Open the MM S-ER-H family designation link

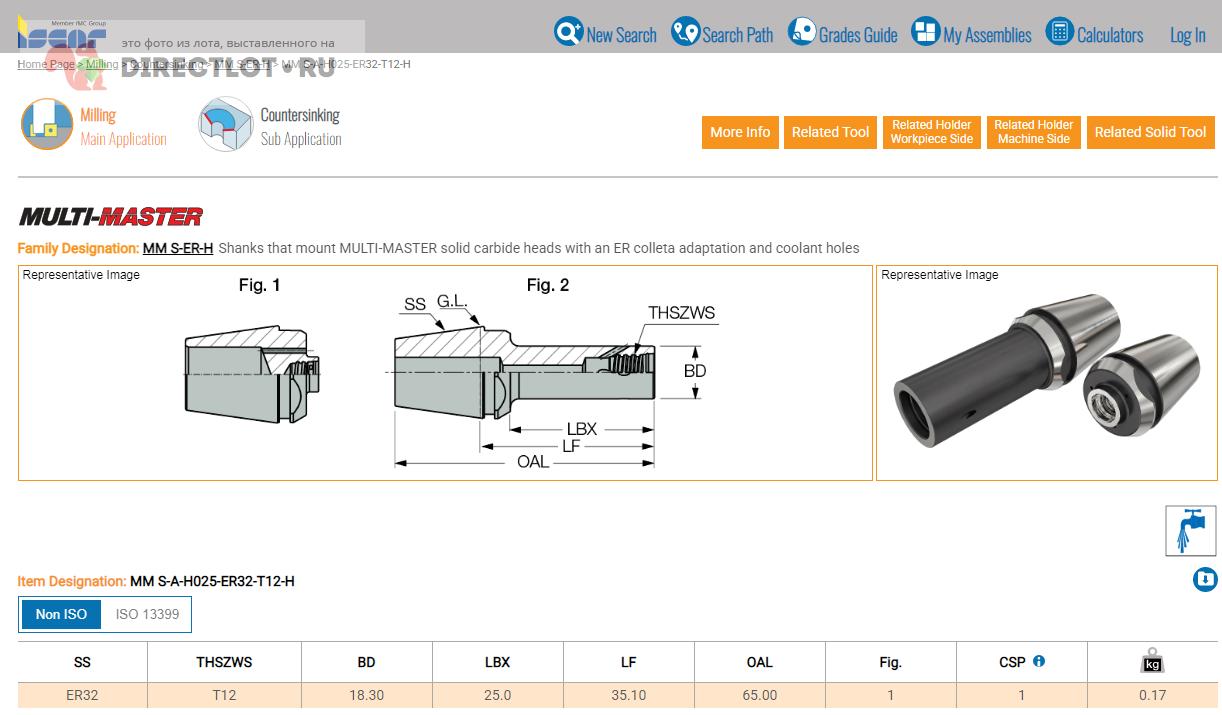pos(178,248)
